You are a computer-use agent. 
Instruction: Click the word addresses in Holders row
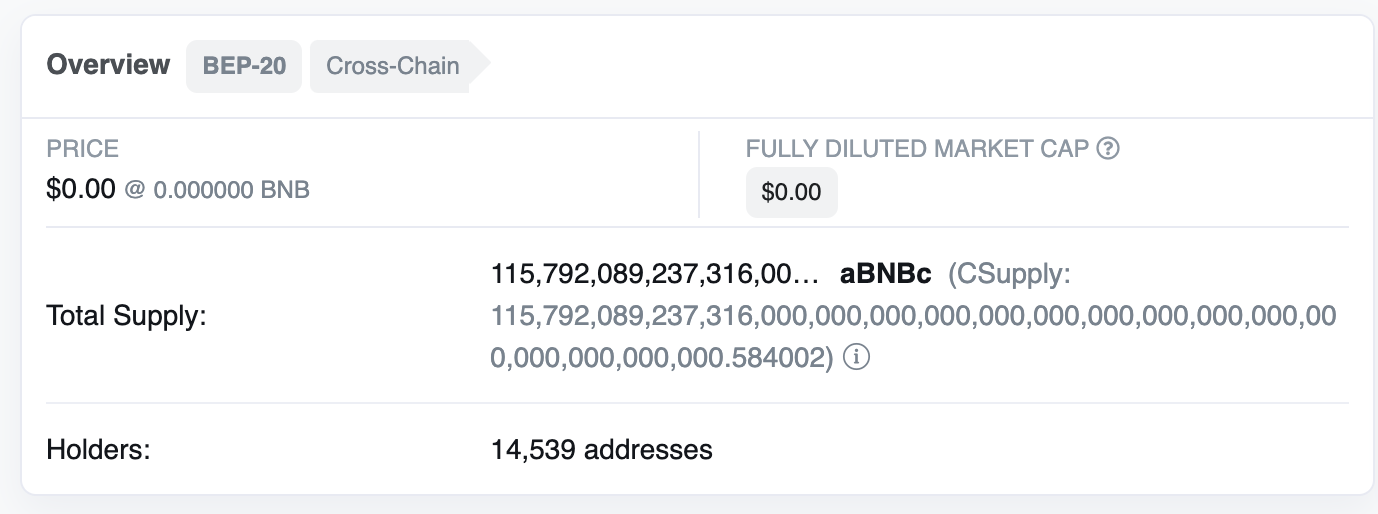pyautogui.click(x=648, y=450)
